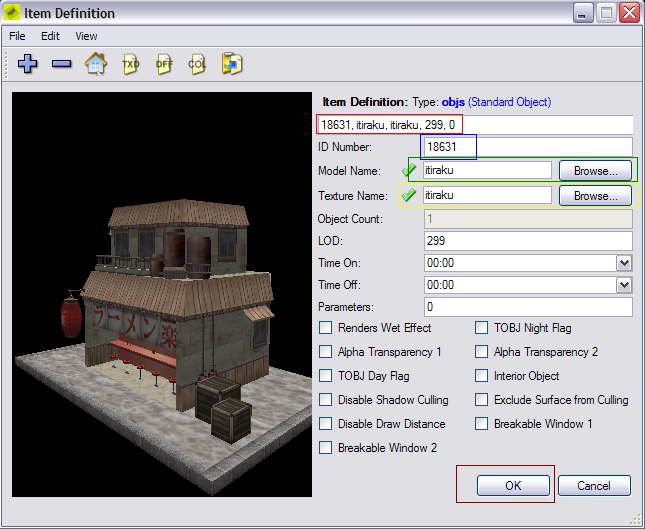
Task: Open the Edit menu
Action: pos(50,36)
